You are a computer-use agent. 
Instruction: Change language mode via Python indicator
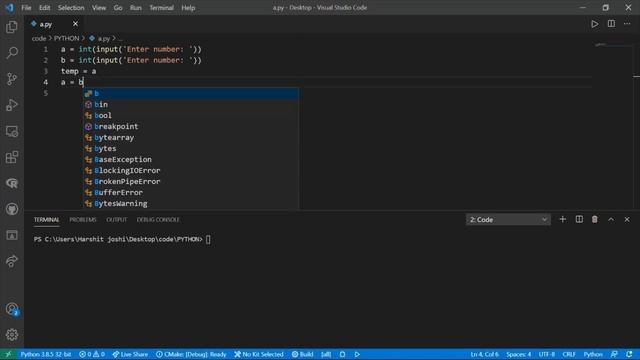tap(593, 354)
